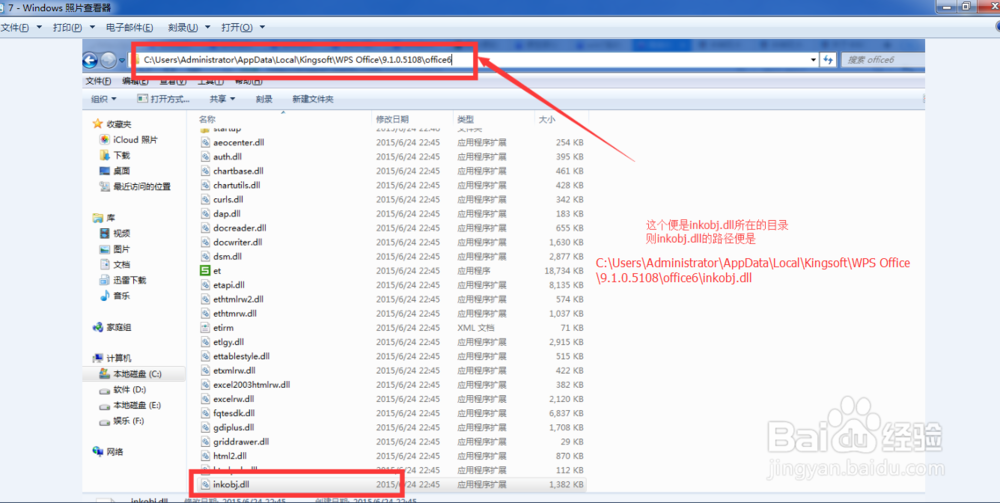The height and width of the screenshot is (503, 1000).
Task: Select the chartbase.dll file name
Action: pyautogui.click(x=239, y=171)
